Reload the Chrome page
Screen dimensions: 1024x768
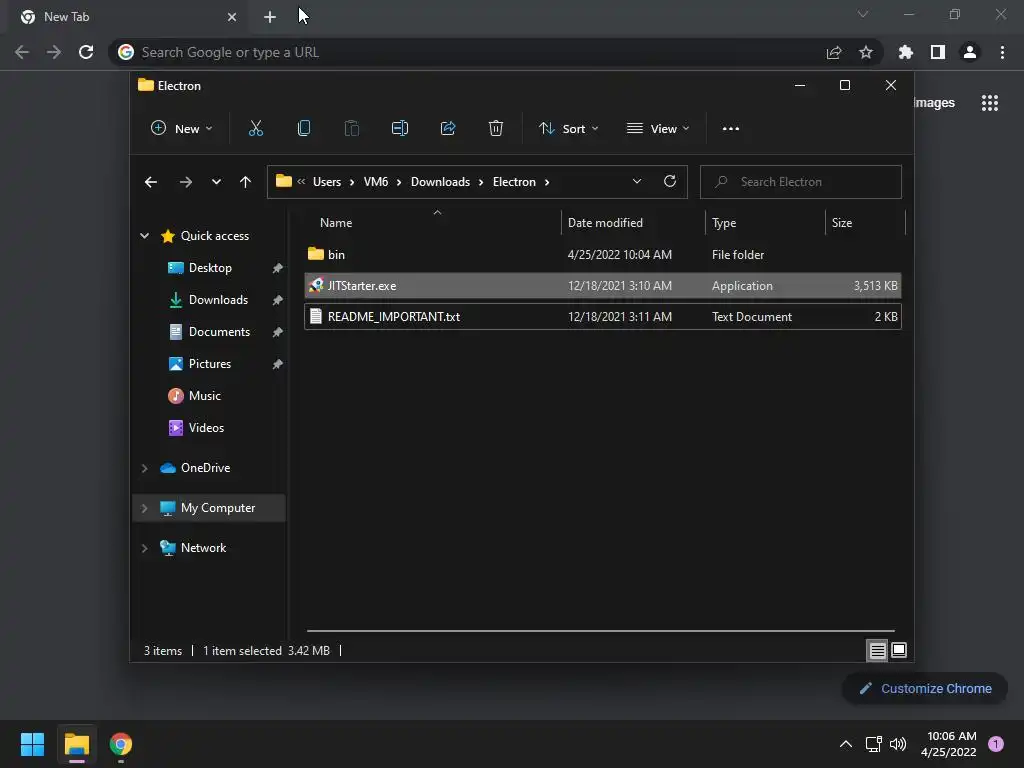[86, 52]
